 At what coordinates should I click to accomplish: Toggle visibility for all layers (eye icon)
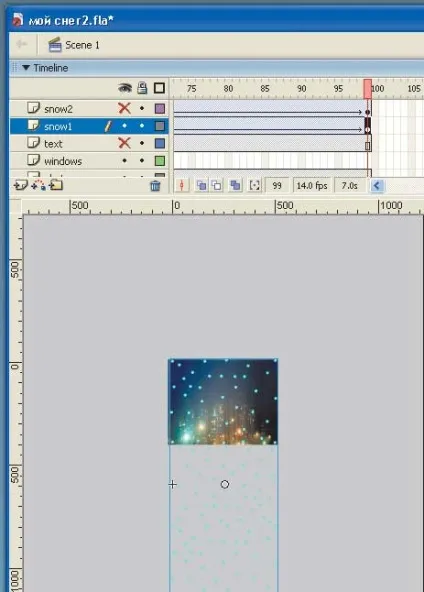(x=125, y=88)
